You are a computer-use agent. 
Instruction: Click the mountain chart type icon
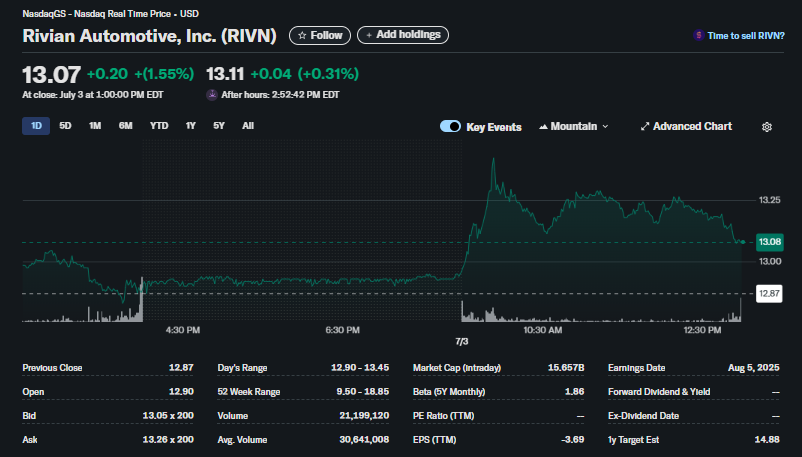click(x=543, y=126)
